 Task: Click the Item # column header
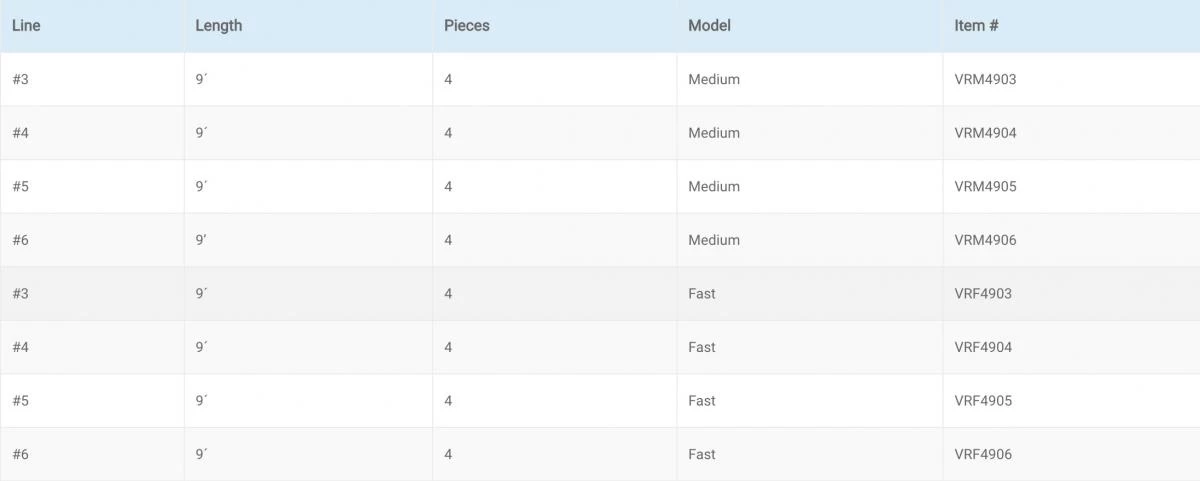pos(976,26)
